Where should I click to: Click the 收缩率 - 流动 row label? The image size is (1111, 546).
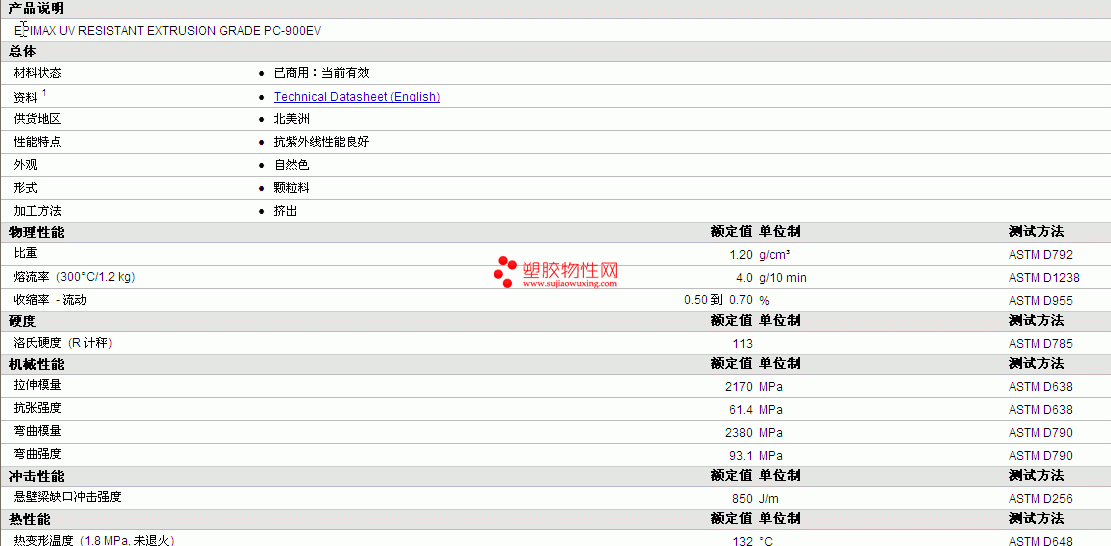point(50,300)
